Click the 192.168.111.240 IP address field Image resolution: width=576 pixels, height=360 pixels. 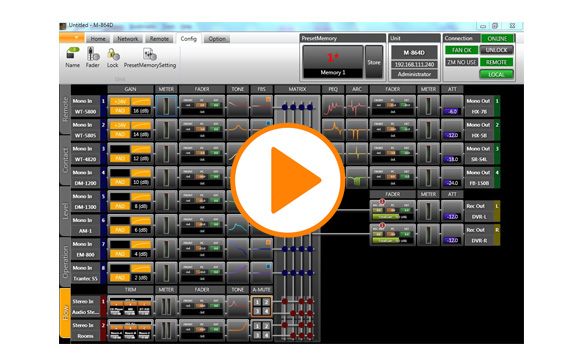pyautogui.click(x=414, y=64)
